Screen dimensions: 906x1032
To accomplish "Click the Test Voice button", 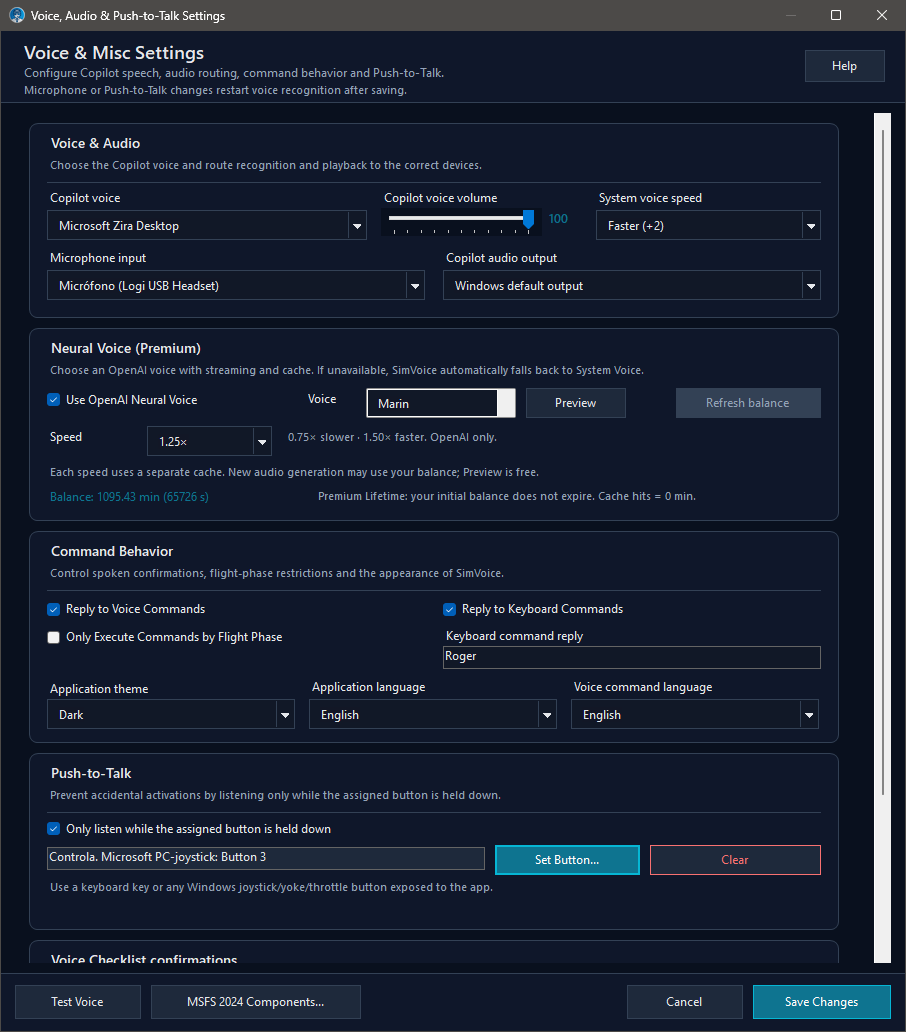I will point(78,1002).
